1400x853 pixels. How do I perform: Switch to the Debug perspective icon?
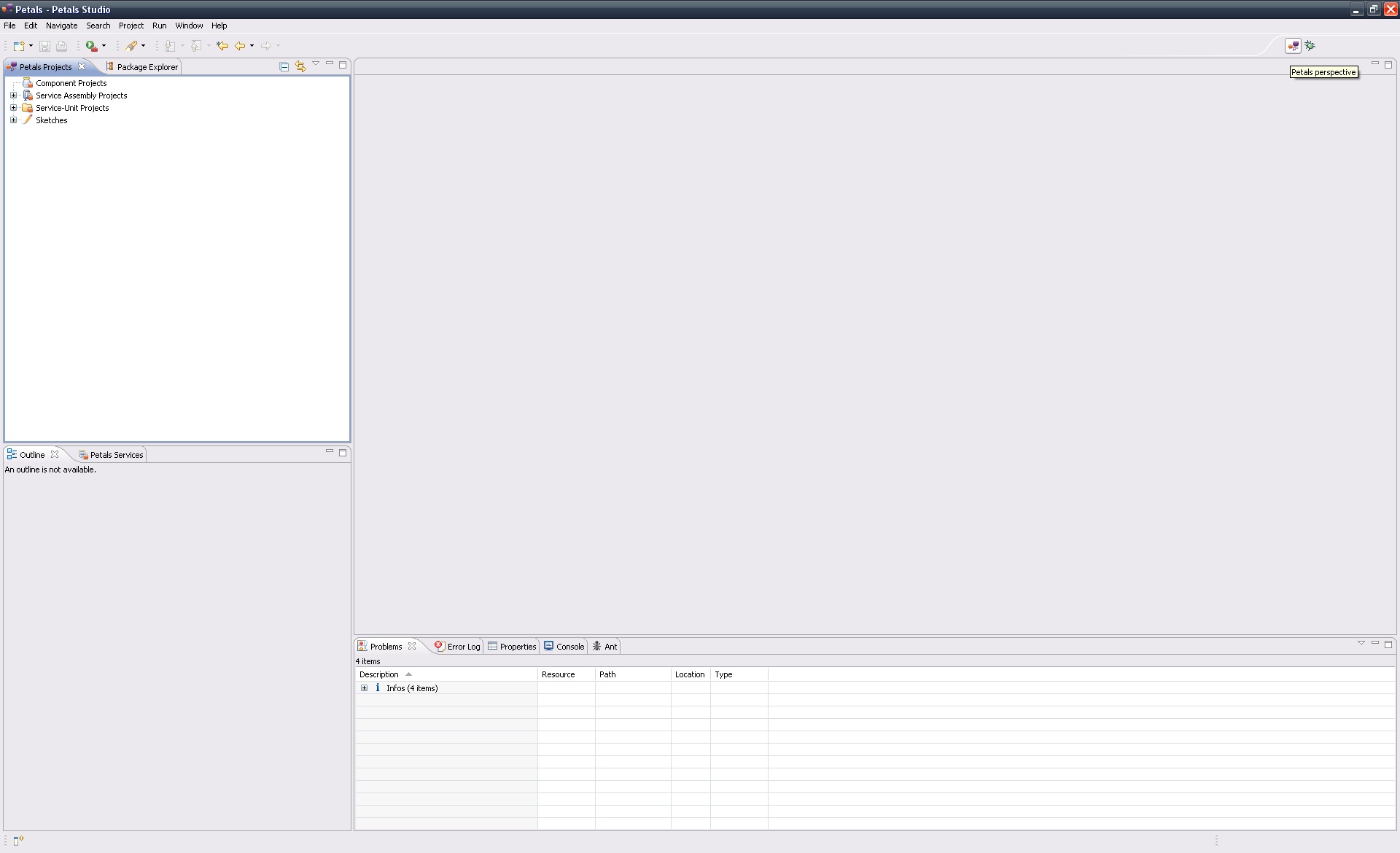[x=1310, y=46]
